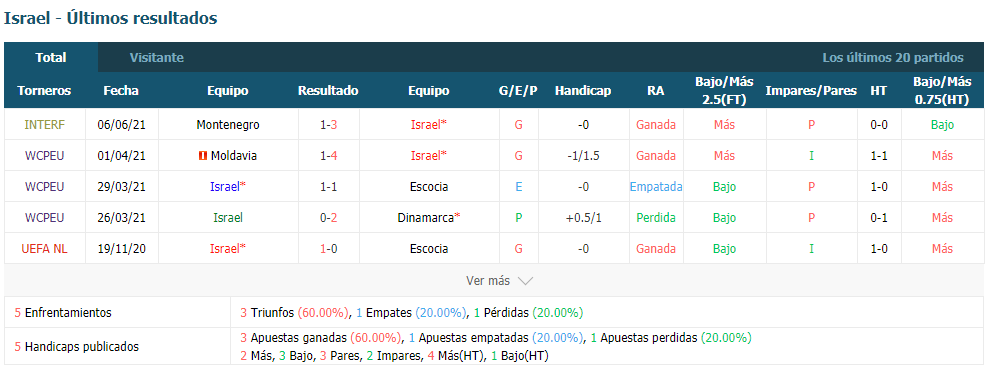Click the Bajo/Más 2.5(FT) column header
This screenshot has height=371, width=987.
724,90
